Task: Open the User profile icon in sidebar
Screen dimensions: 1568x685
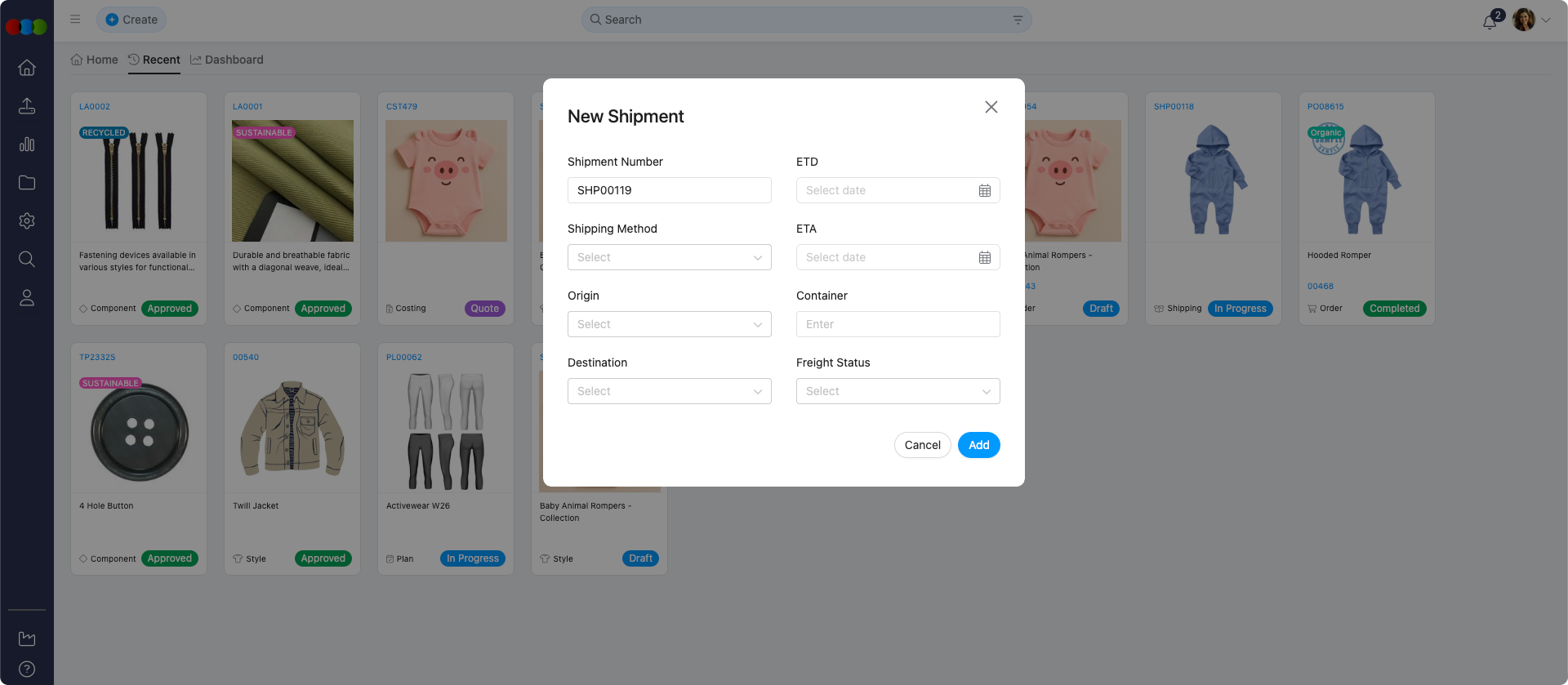Action: [x=27, y=298]
